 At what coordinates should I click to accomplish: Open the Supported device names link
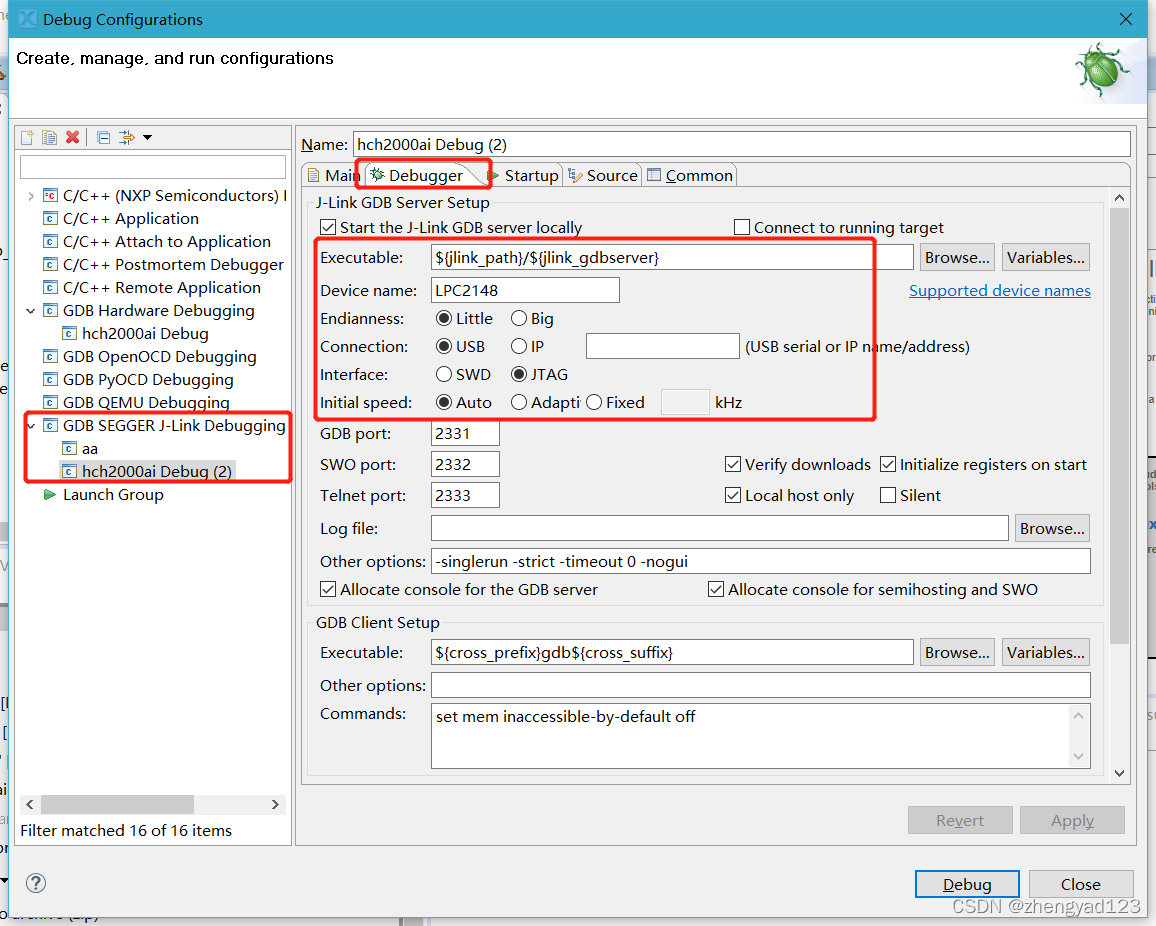point(999,291)
